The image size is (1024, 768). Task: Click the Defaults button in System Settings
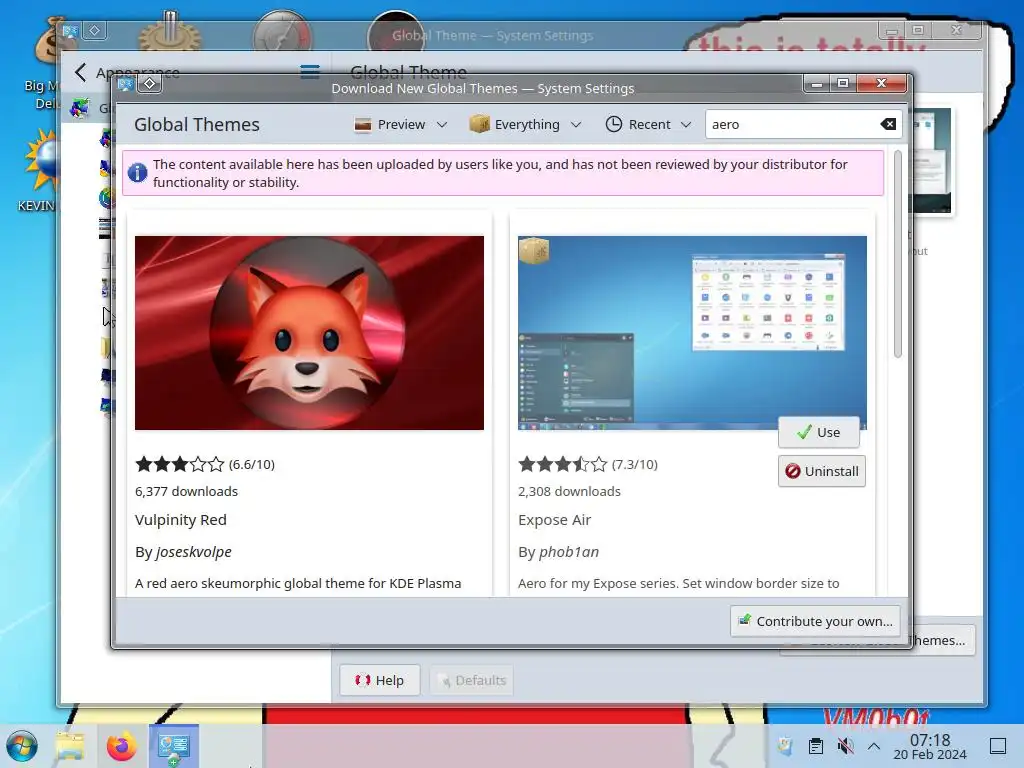tap(472, 680)
